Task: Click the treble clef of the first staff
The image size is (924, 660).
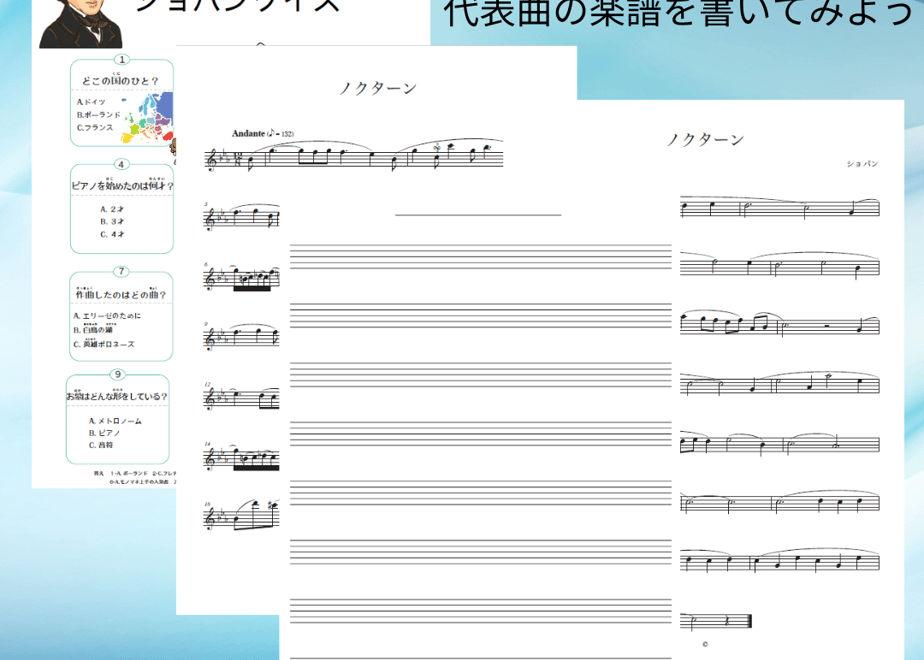Action: (x=212, y=160)
